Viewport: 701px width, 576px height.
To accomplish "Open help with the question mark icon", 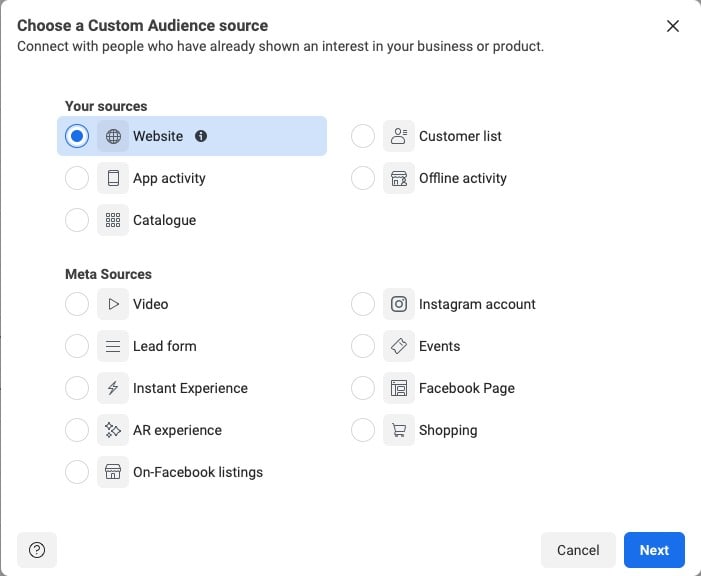I will [37, 550].
